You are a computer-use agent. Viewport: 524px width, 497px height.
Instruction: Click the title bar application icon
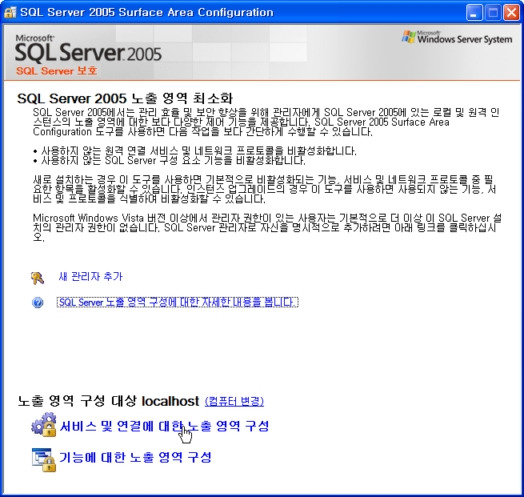tap(10, 12)
